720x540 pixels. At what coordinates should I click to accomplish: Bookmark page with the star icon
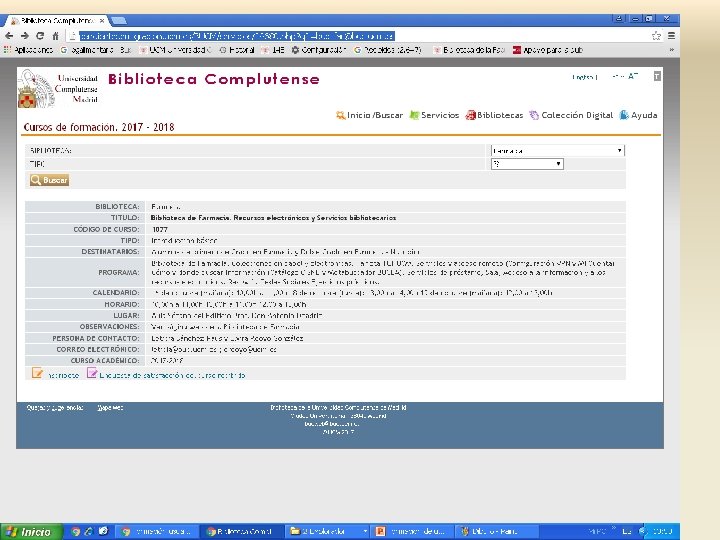[657, 36]
